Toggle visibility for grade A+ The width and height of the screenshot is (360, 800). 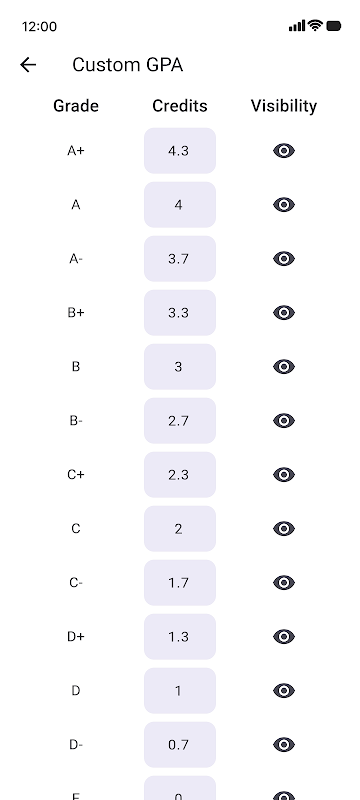coord(284,151)
